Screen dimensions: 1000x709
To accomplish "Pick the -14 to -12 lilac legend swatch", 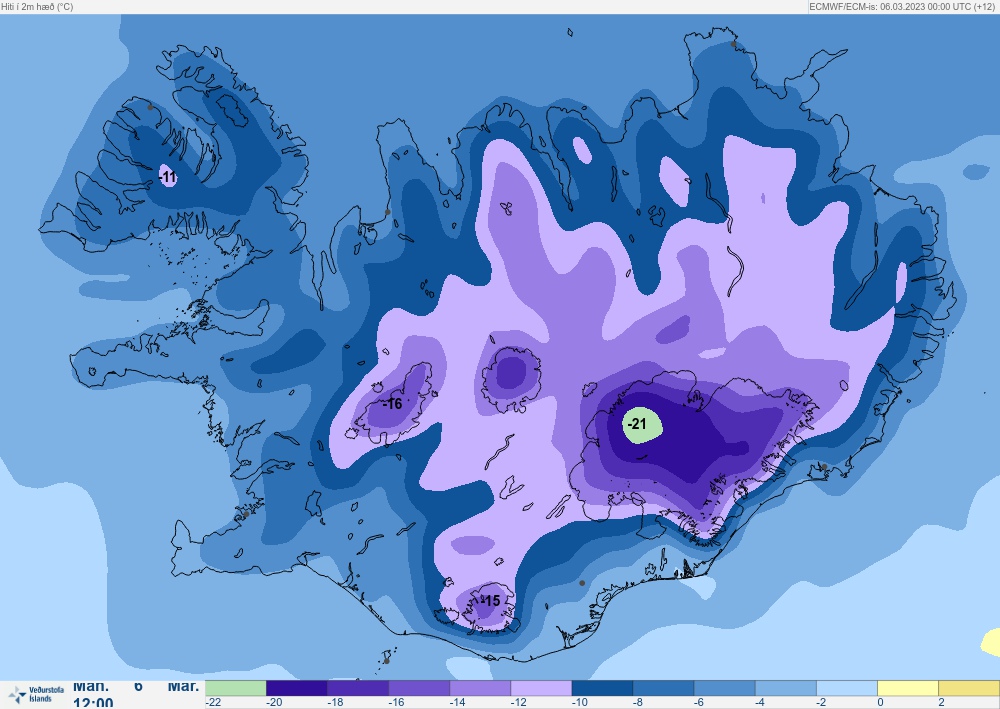I will 480,688.
